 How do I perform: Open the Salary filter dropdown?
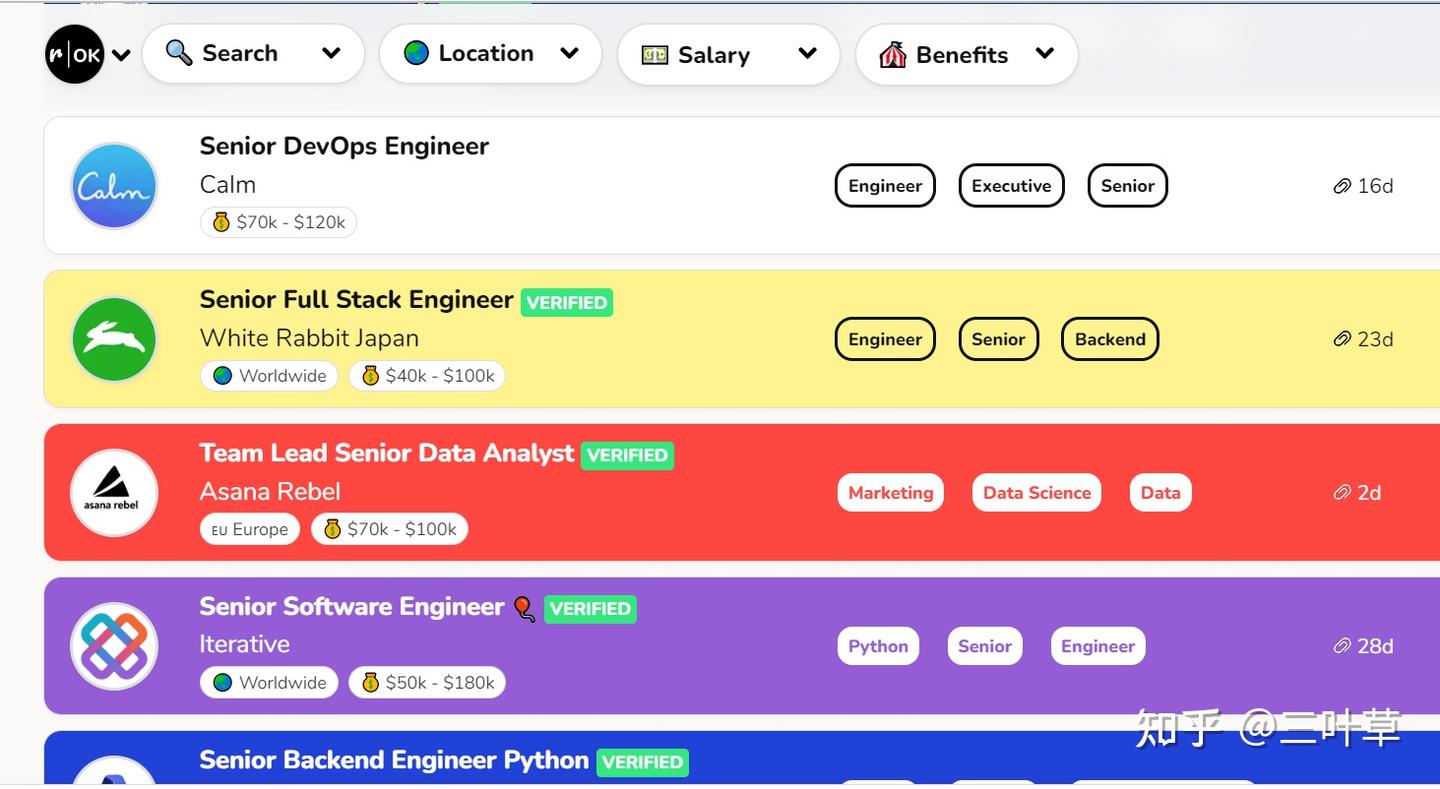(x=728, y=54)
